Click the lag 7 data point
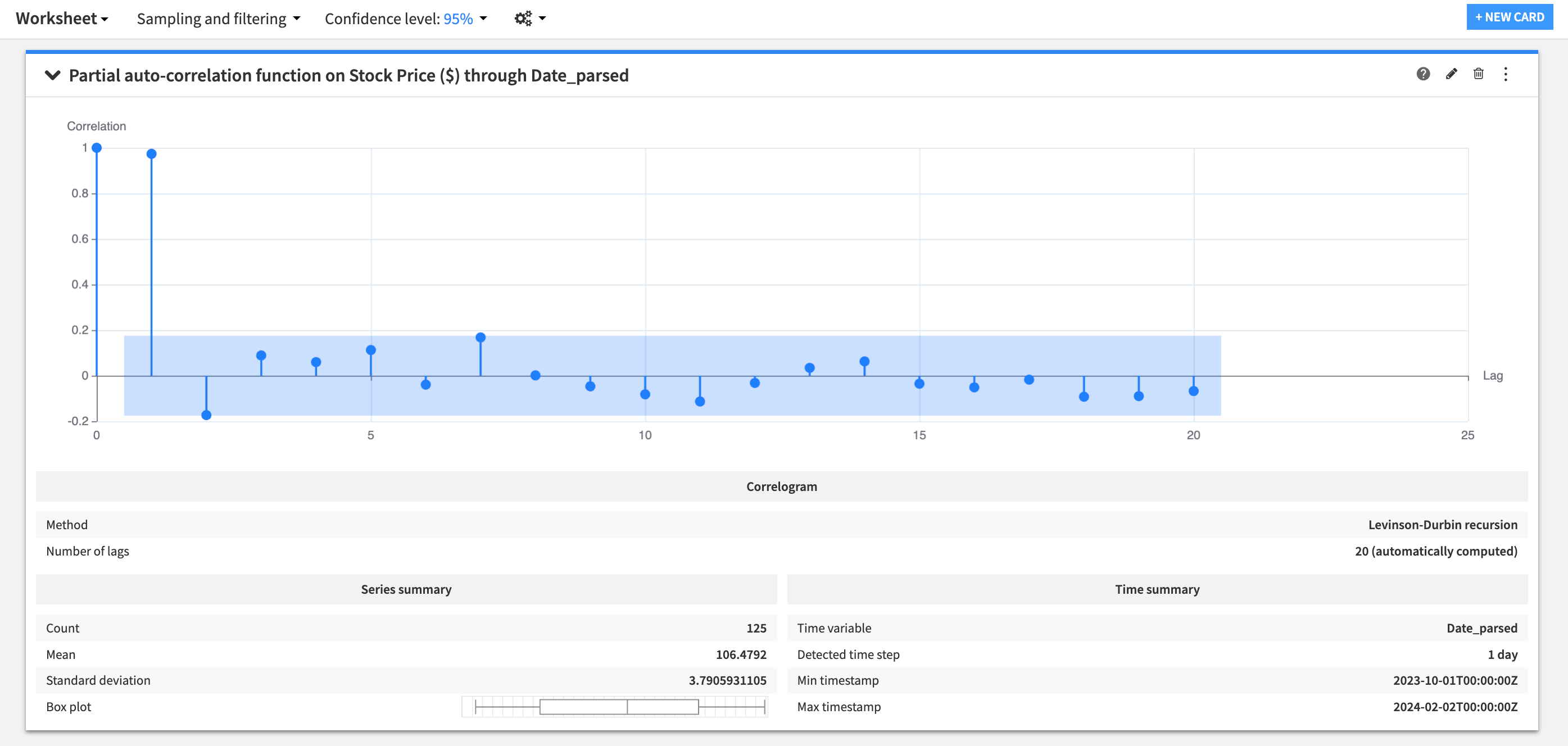 [x=481, y=338]
